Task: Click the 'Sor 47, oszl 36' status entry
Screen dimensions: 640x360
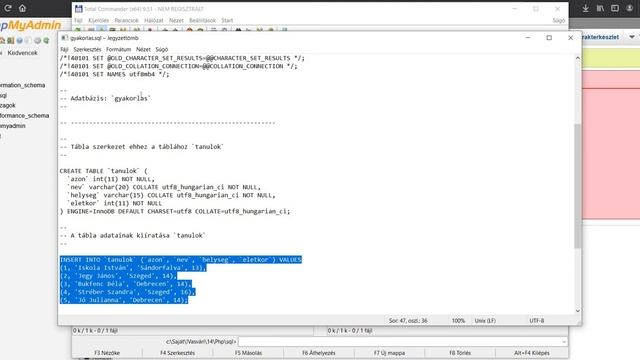Action: [408, 321]
